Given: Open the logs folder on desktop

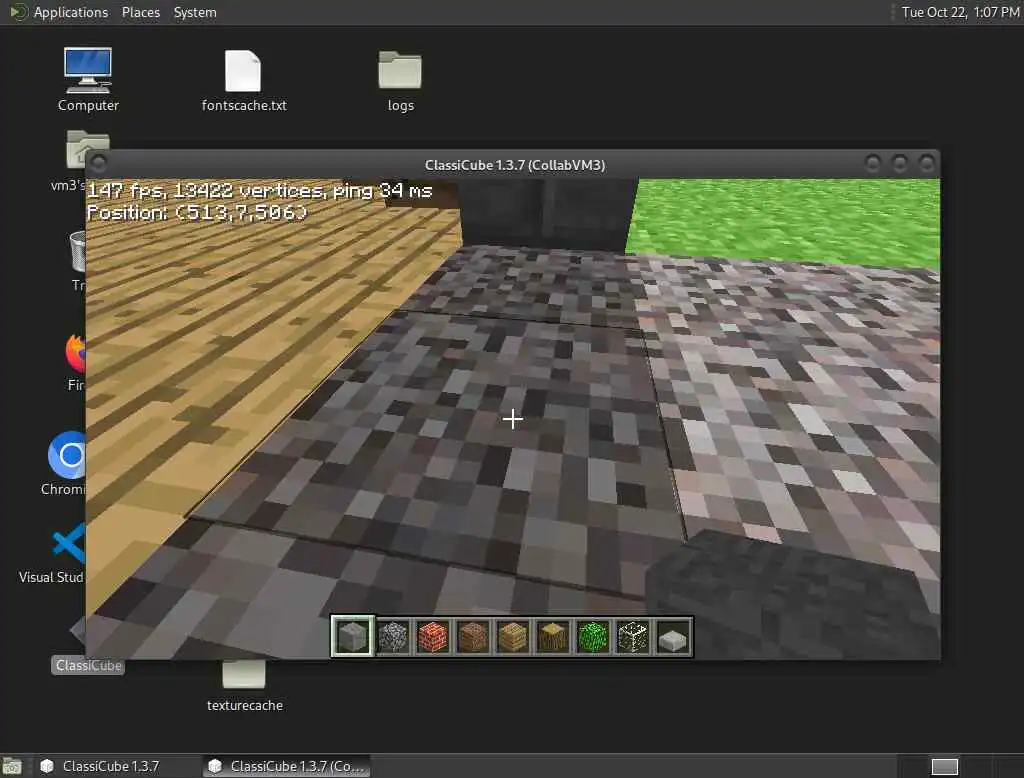Looking at the screenshot, I should point(400,80).
